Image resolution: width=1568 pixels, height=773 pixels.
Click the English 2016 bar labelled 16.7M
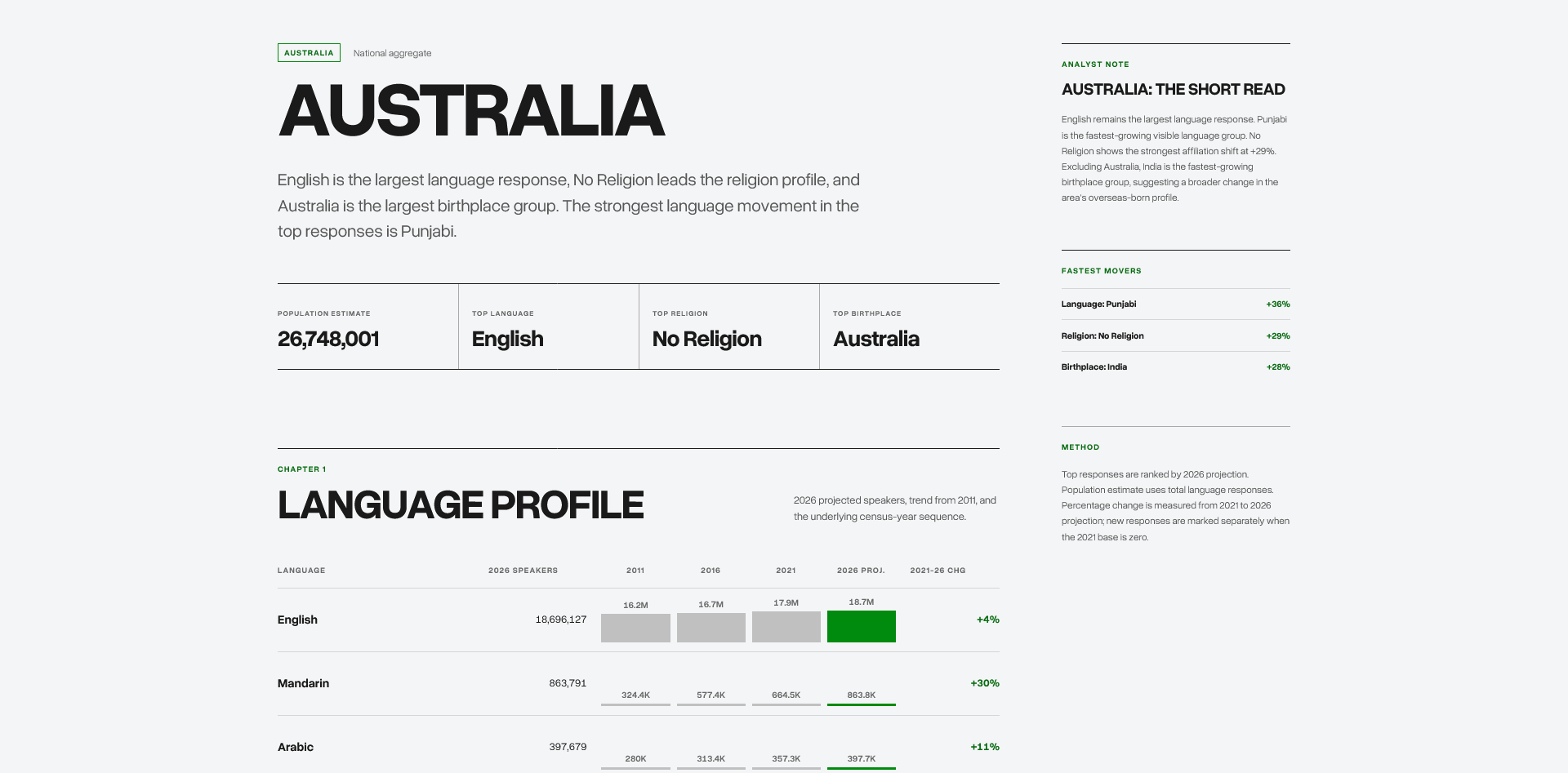click(710, 627)
